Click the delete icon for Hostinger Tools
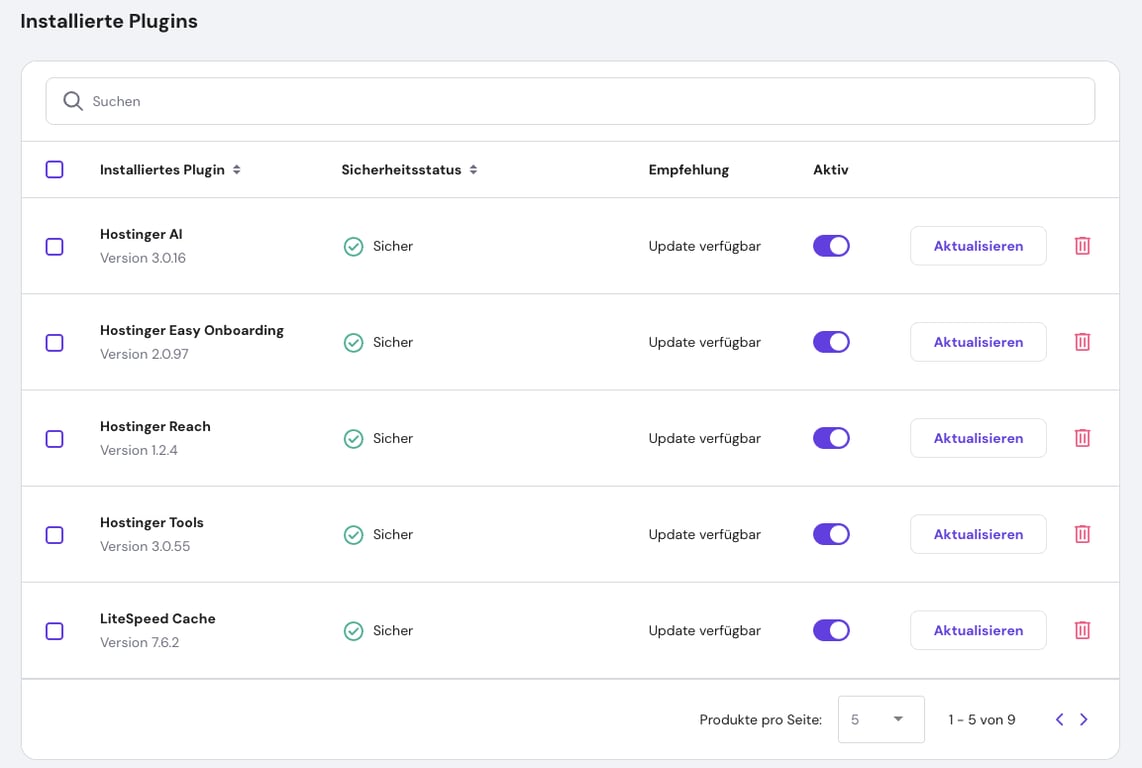1142x768 pixels. tap(1082, 534)
